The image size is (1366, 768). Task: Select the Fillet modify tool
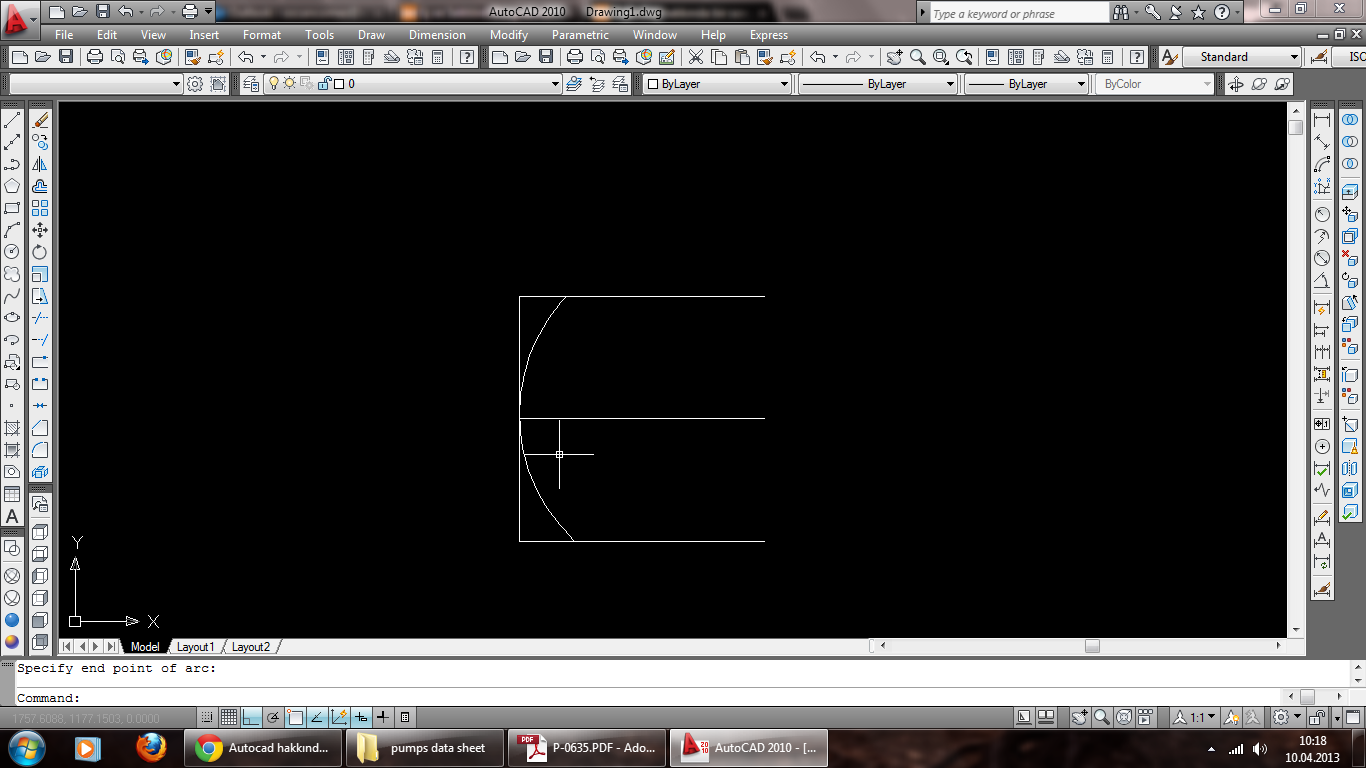pyautogui.click(x=40, y=450)
